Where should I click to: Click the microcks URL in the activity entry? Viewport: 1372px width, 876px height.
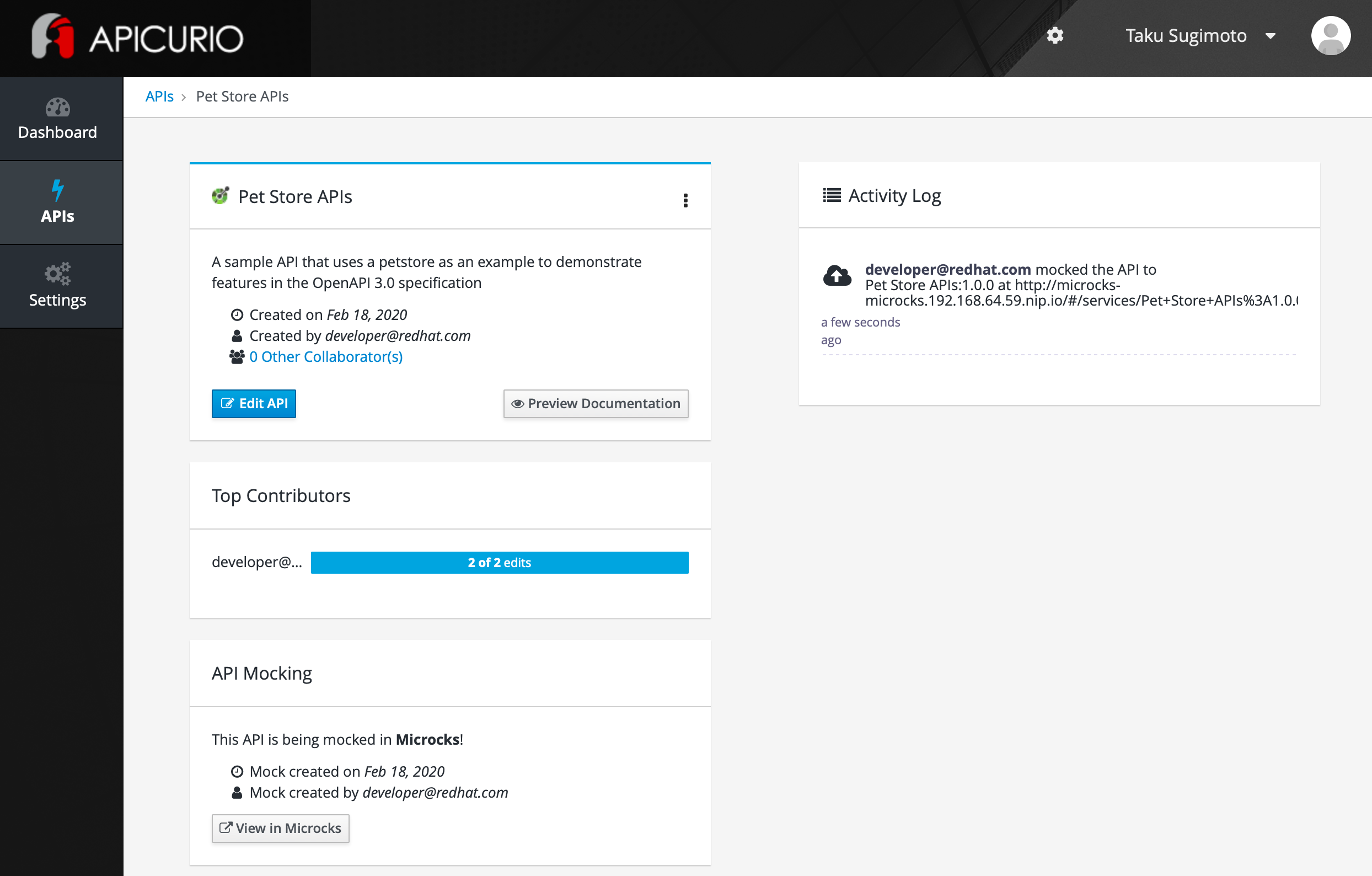pos(1081,292)
